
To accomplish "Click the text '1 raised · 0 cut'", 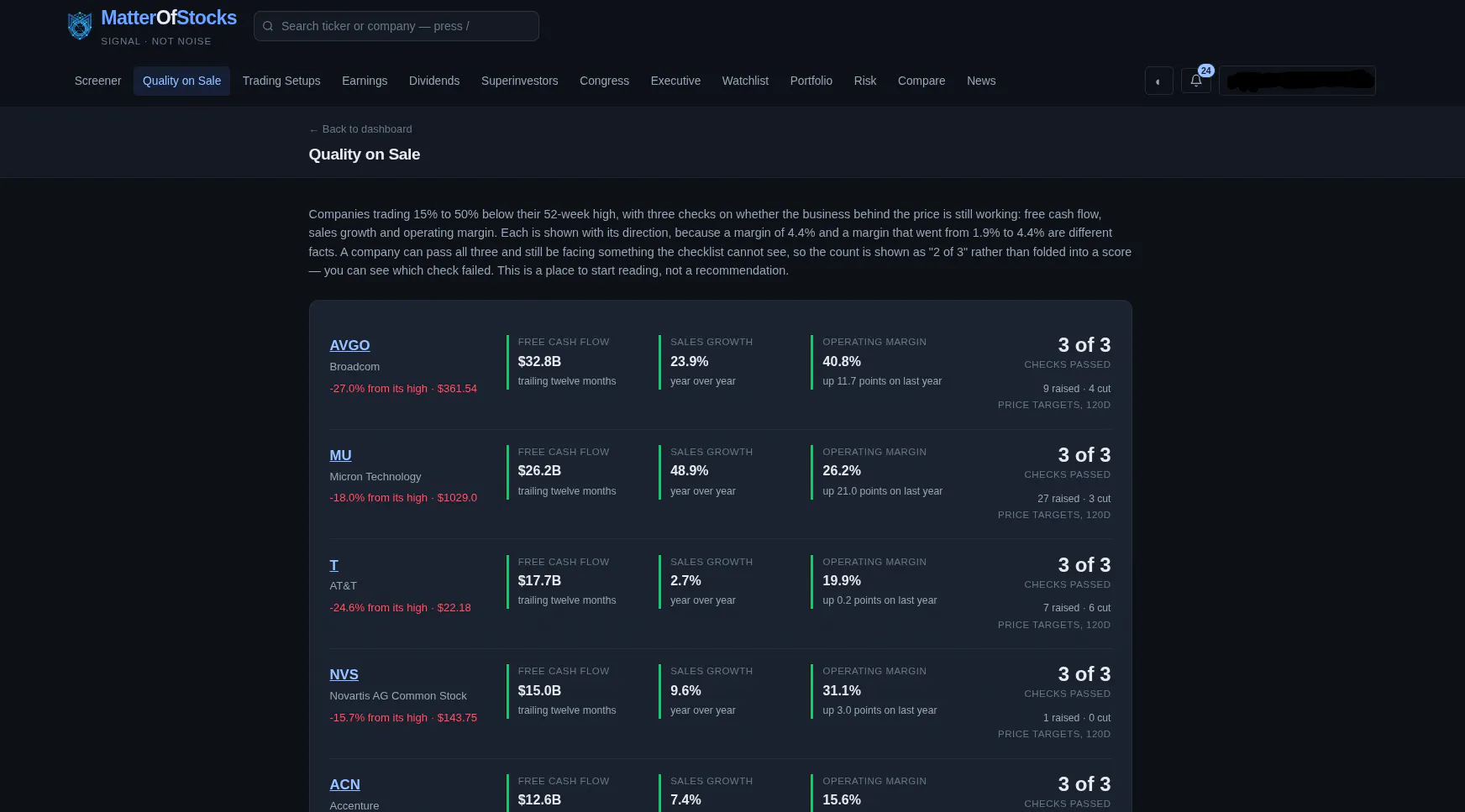I will coord(1077,718).
